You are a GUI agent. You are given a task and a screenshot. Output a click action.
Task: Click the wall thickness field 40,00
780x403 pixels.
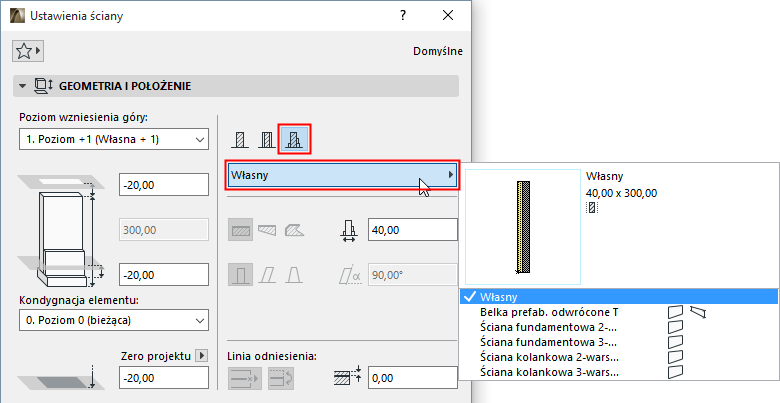tap(412, 230)
